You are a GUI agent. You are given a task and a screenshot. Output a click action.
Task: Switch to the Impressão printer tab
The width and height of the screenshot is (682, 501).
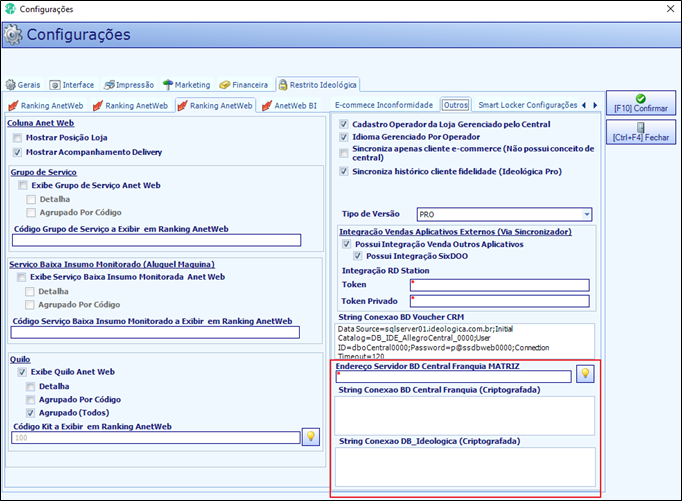(129, 85)
